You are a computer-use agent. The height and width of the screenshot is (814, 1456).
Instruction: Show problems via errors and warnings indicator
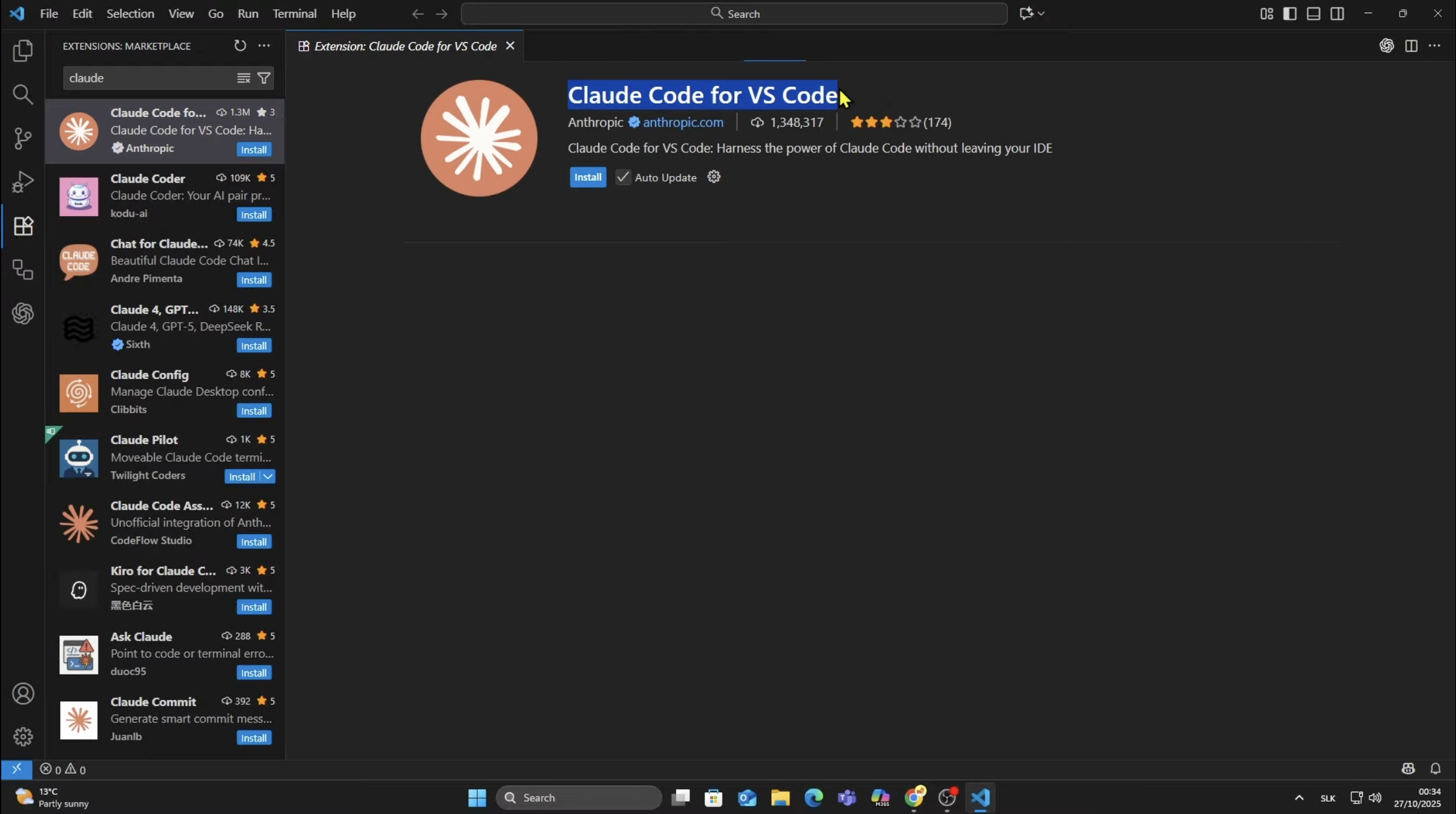click(63, 769)
